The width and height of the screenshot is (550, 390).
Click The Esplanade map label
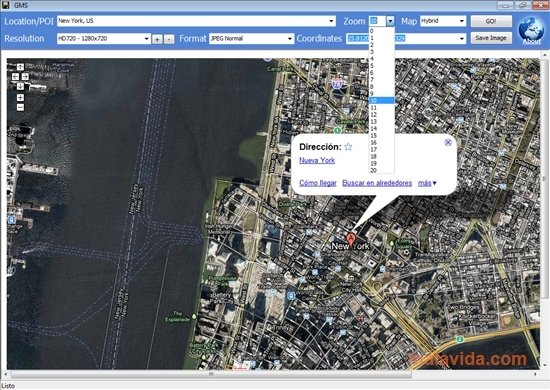[x=177, y=316]
